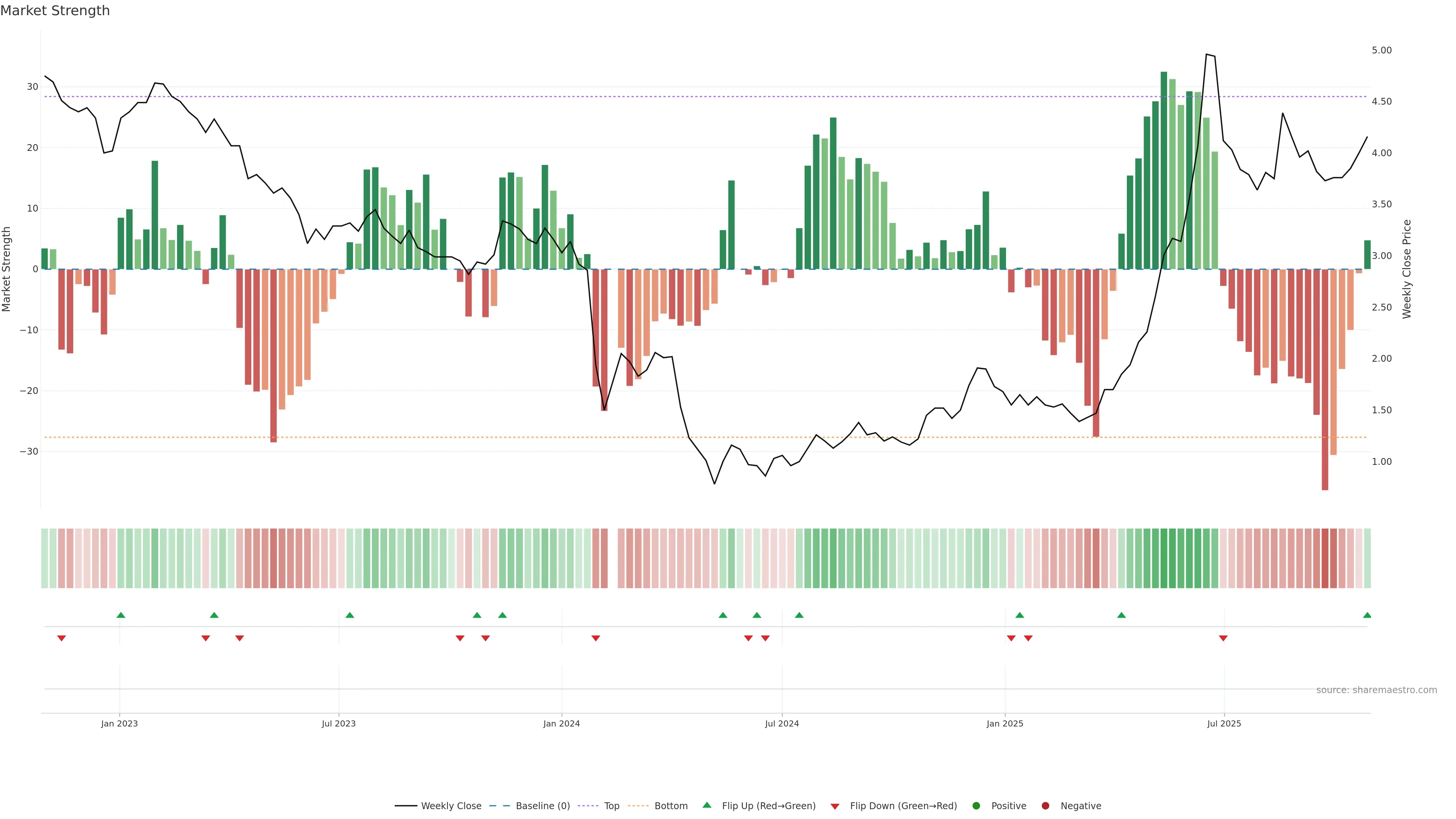Click the Market Strength chart title
1456x819 pixels.
coord(55,11)
